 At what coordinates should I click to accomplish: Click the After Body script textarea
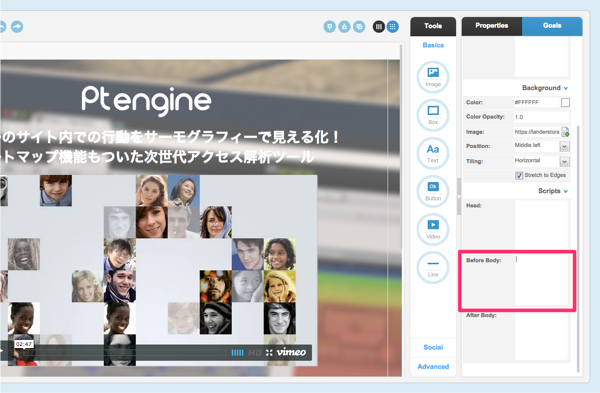pyautogui.click(x=541, y=336)
